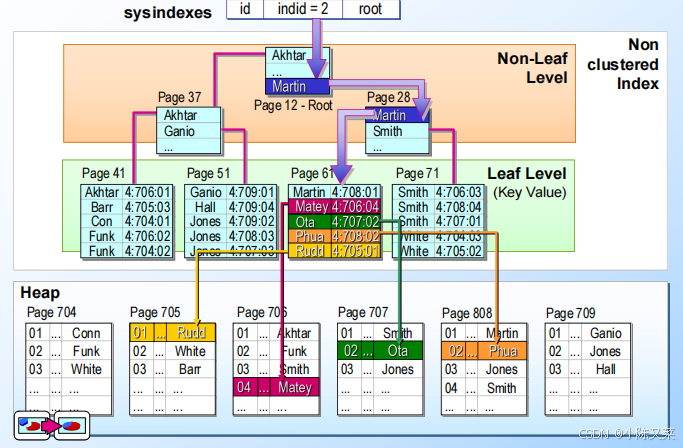Select the 'indid = 2' cell
Image resolution: width=683 pixels, height=448 pixels.
coord(303,9)
